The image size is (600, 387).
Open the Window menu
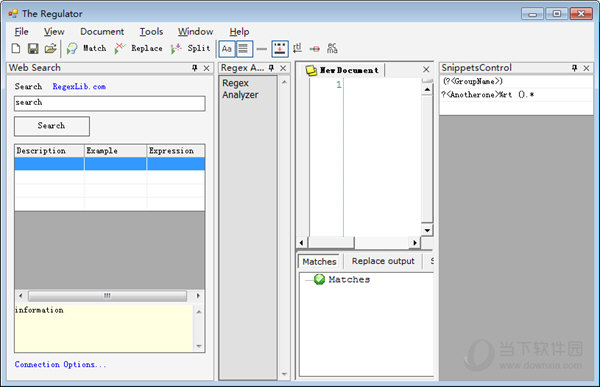[195, 32]
